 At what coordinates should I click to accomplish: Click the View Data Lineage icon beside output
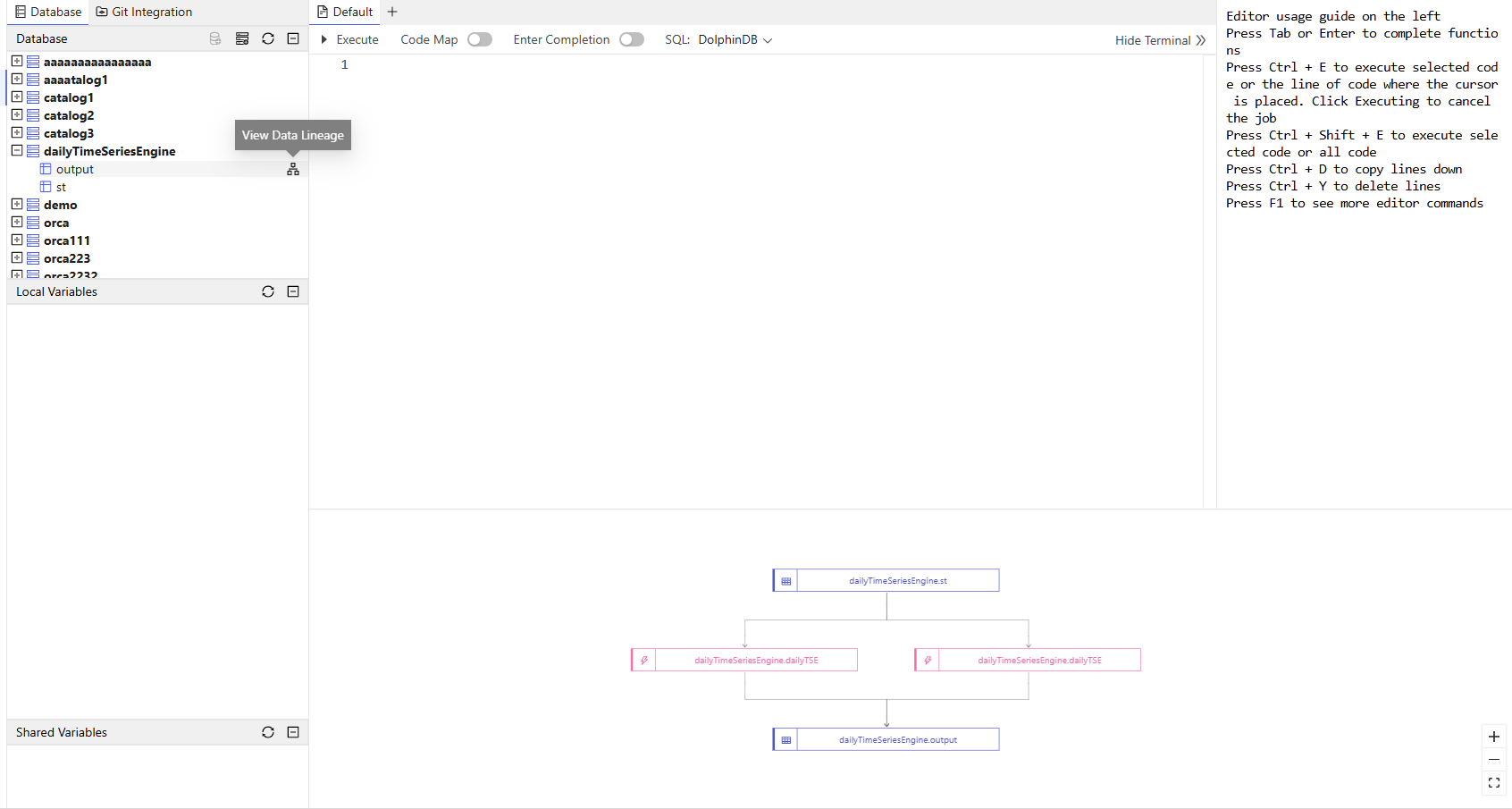pos(292,169)
